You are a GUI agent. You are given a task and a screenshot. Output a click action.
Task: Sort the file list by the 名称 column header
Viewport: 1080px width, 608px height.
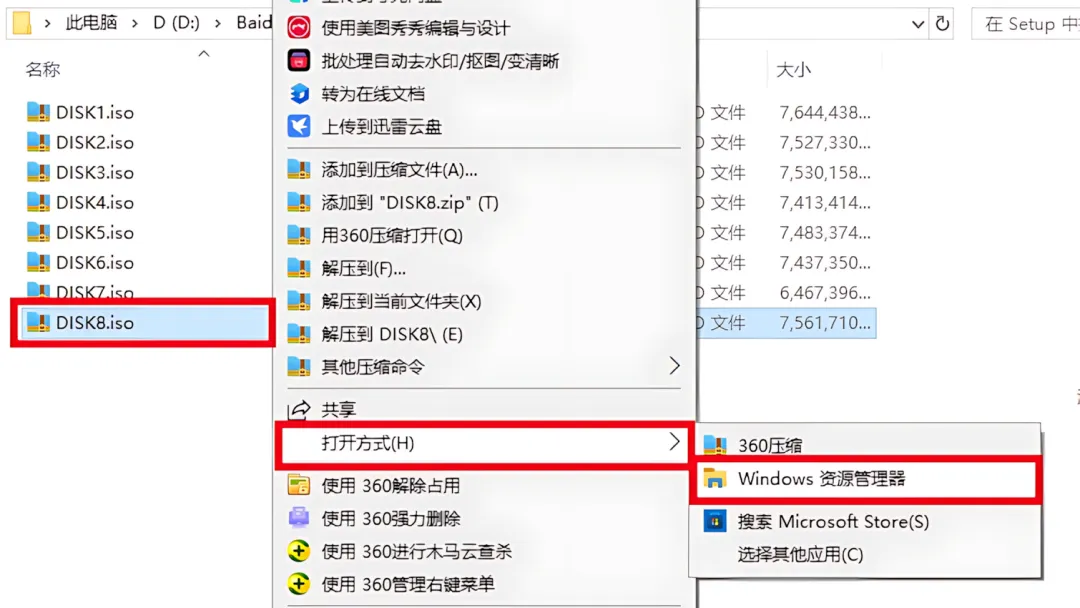point(43,70)
